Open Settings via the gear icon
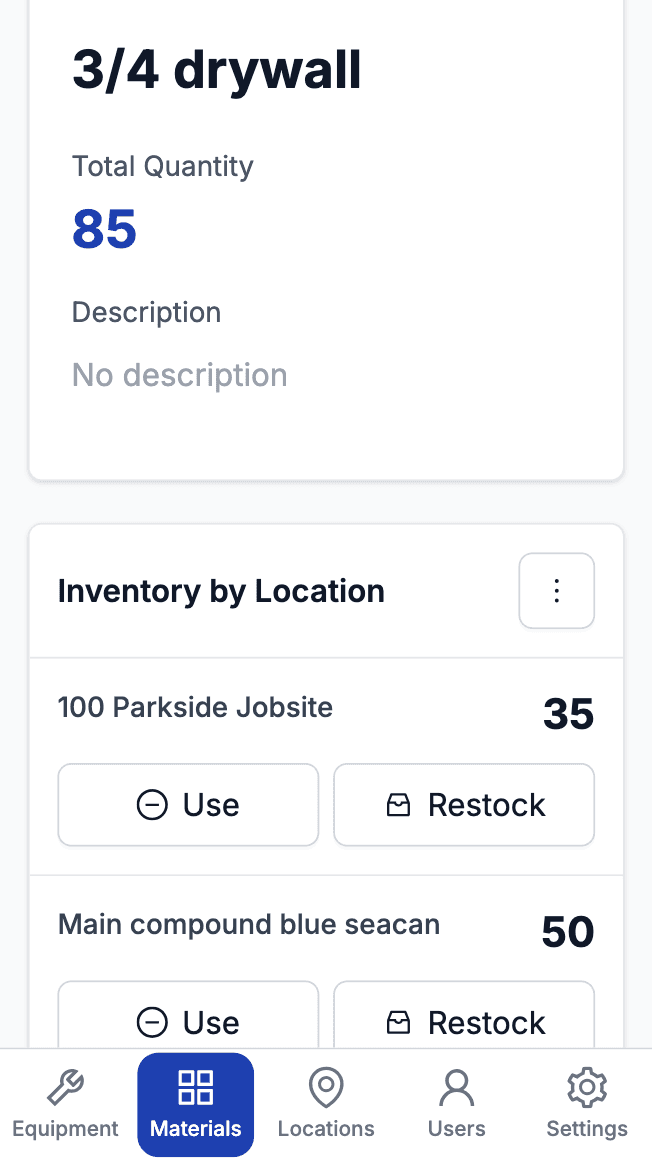Viewport: 652px width, 1160px height. [x=587, y=1087]
